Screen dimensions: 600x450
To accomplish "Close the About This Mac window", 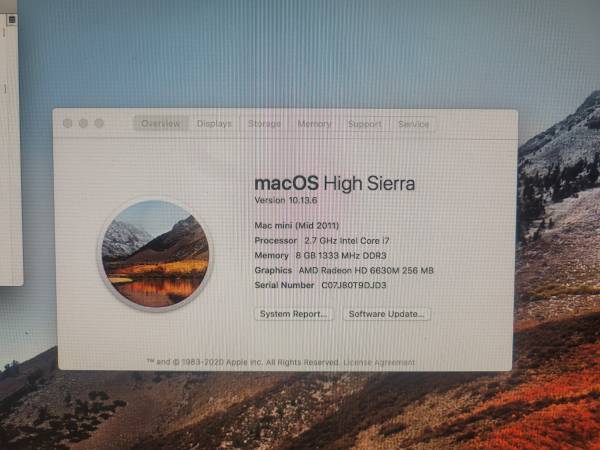I will click(x=68, y=123).
